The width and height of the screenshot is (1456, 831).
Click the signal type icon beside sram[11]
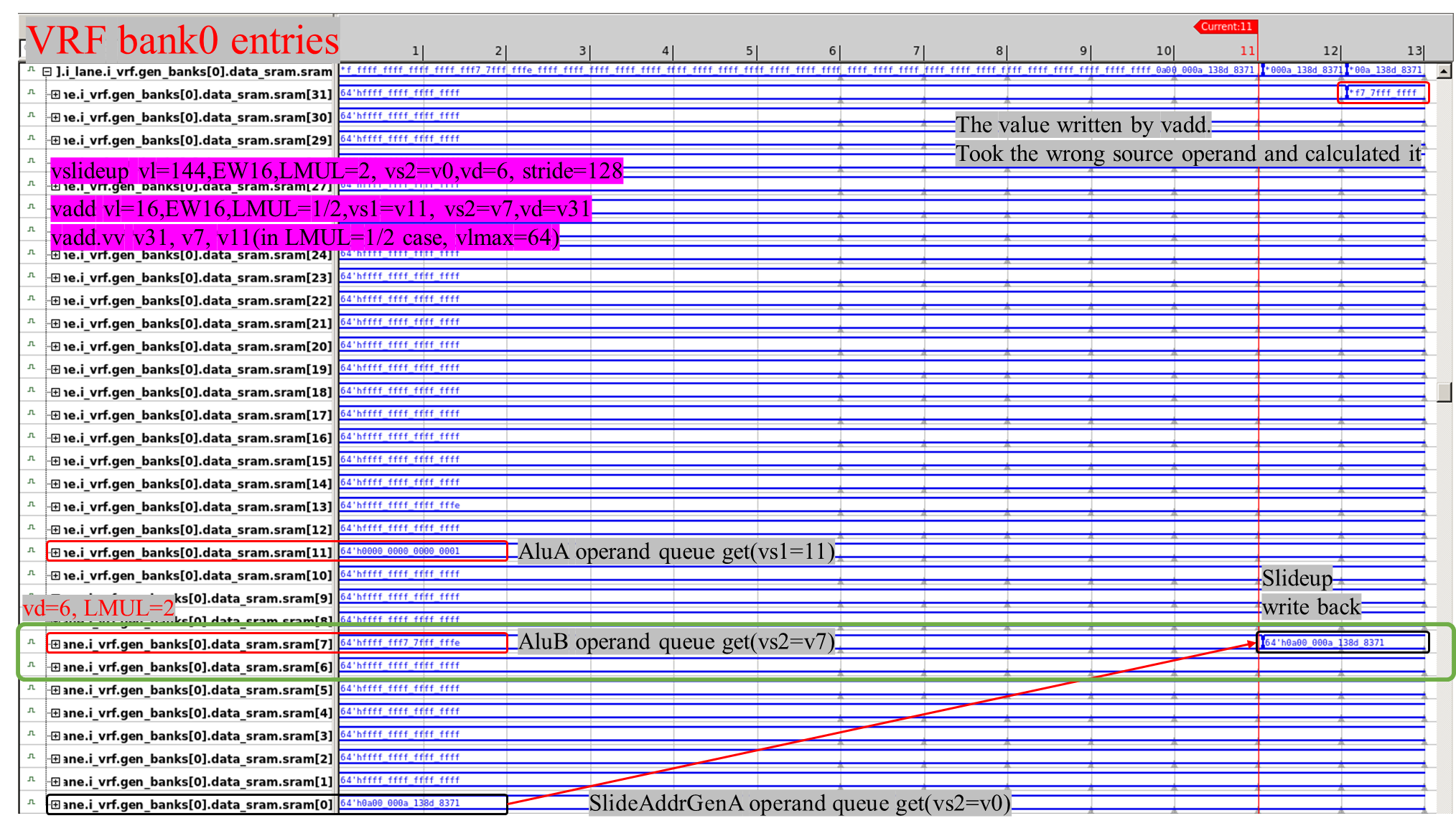[x=31, y=551]
